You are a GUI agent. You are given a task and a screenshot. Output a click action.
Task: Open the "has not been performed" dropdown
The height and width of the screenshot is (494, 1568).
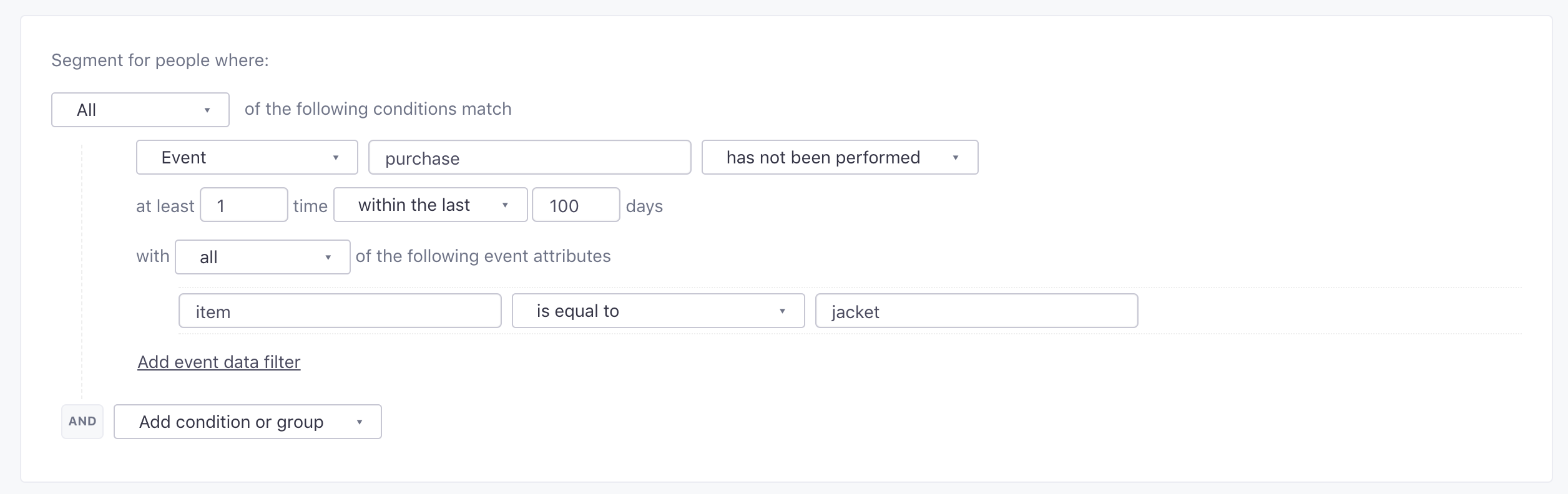pyautogui.click(x=839, y=157)
